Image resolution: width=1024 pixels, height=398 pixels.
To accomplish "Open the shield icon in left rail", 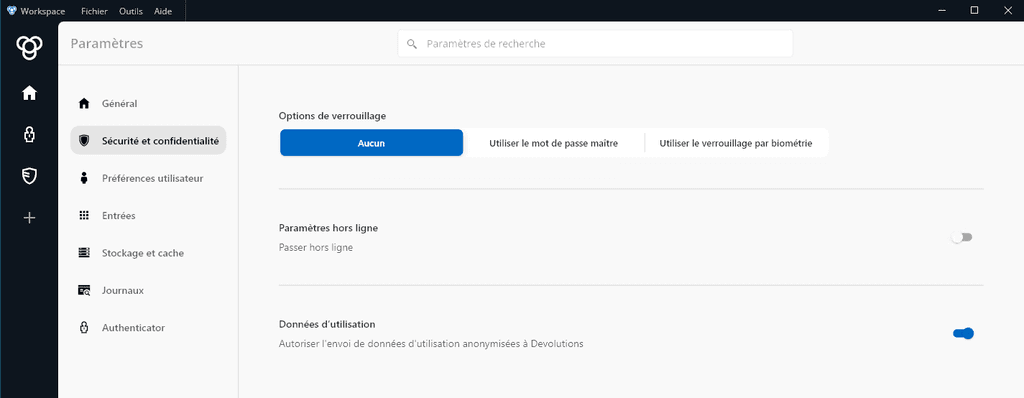I will (29, 176).
